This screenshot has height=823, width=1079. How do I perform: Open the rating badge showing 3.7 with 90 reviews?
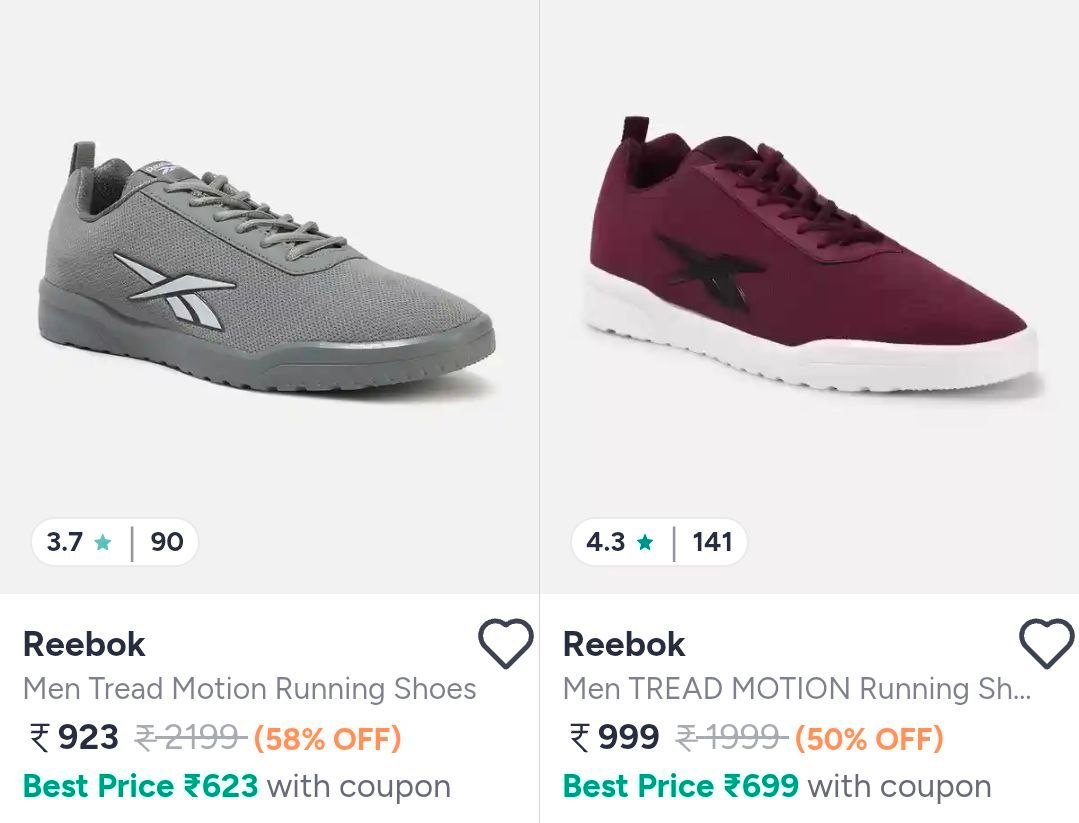114,542
